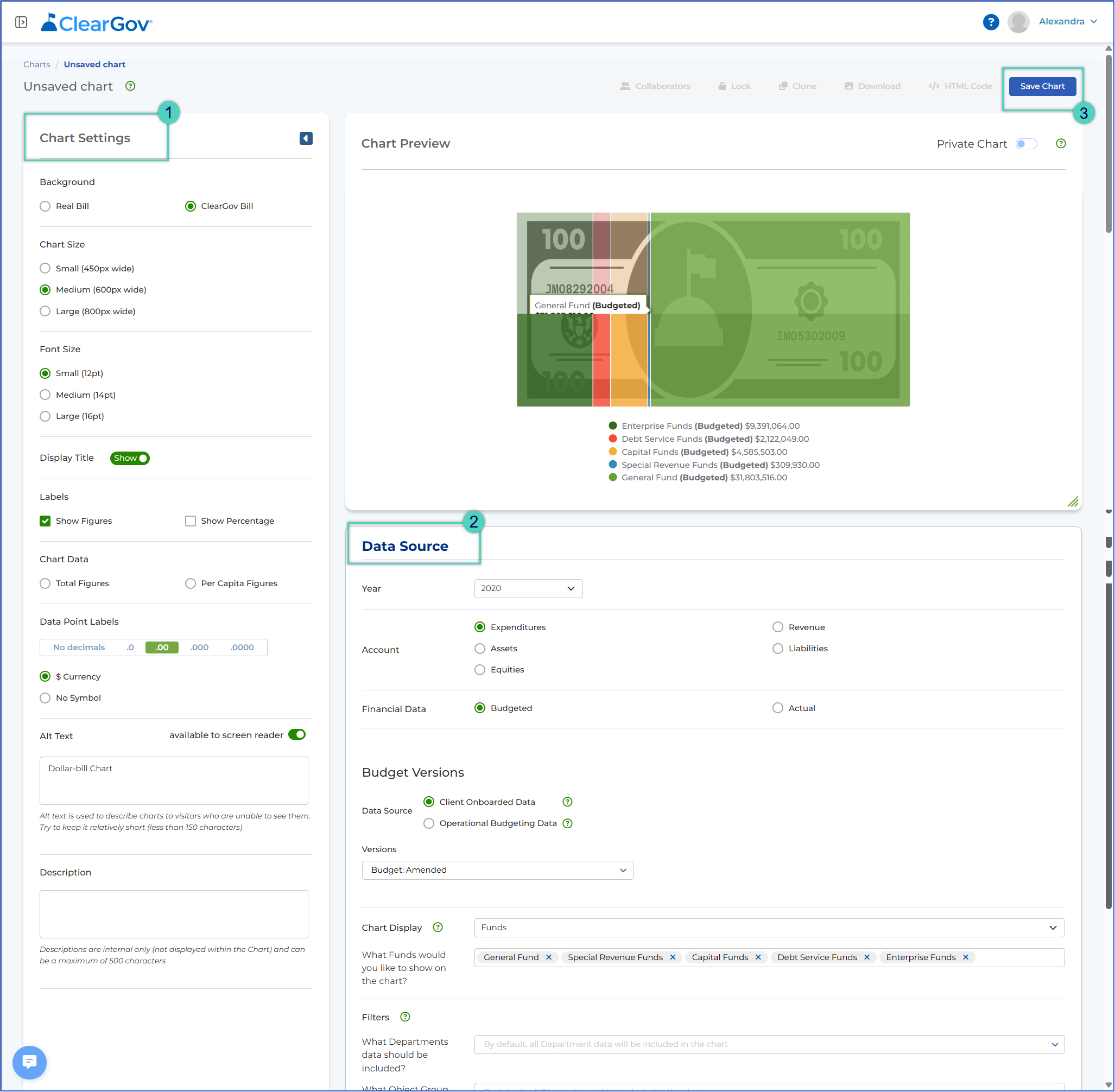Remove General Fund tag with its X icon
This screenshot has width=1115, height=1092.
549,957
